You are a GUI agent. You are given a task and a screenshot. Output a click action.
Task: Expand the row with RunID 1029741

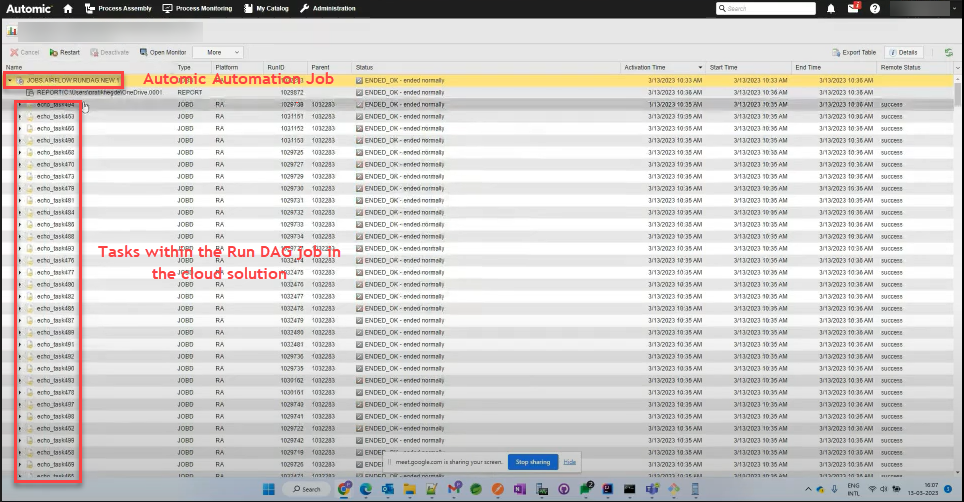coord(20,417)
